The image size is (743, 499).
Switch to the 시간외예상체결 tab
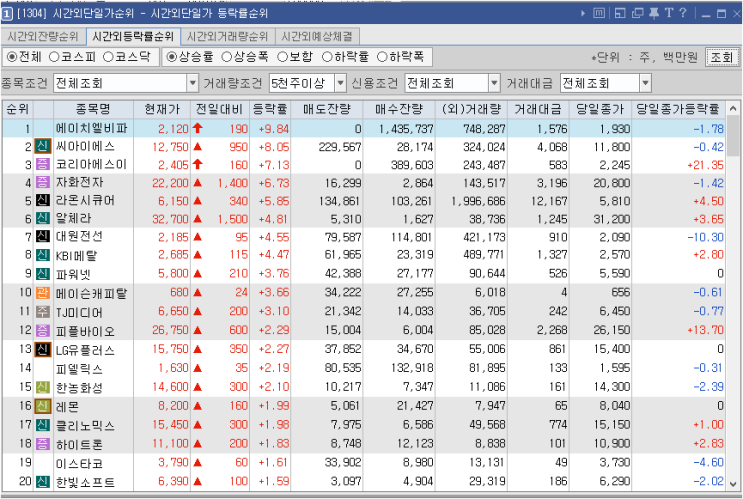[x=317, y=36]
